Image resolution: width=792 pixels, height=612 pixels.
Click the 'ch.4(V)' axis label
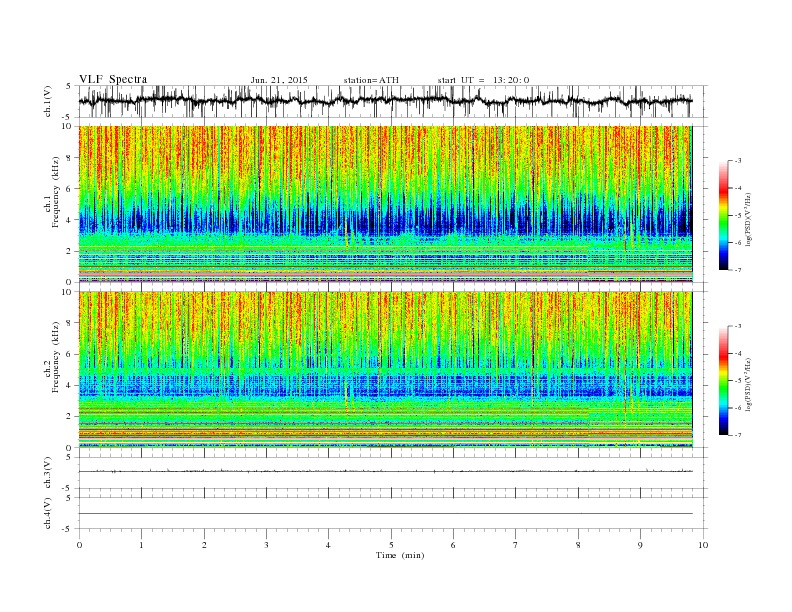48,513
